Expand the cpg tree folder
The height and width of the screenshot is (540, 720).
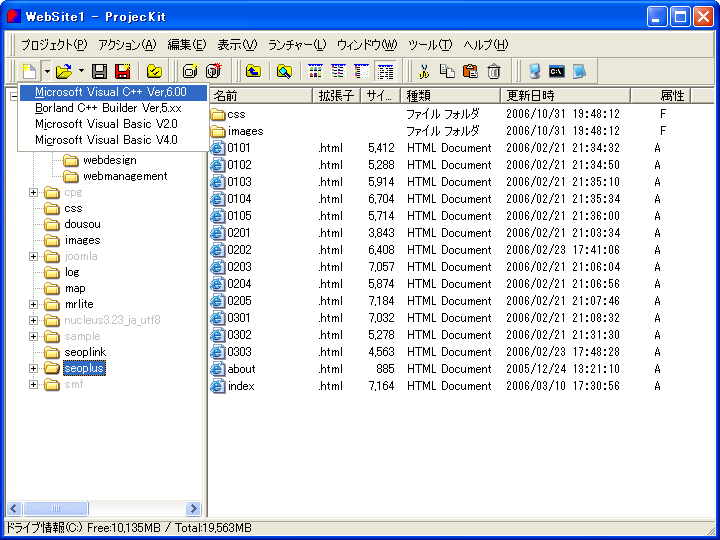(x=33, y=192)
